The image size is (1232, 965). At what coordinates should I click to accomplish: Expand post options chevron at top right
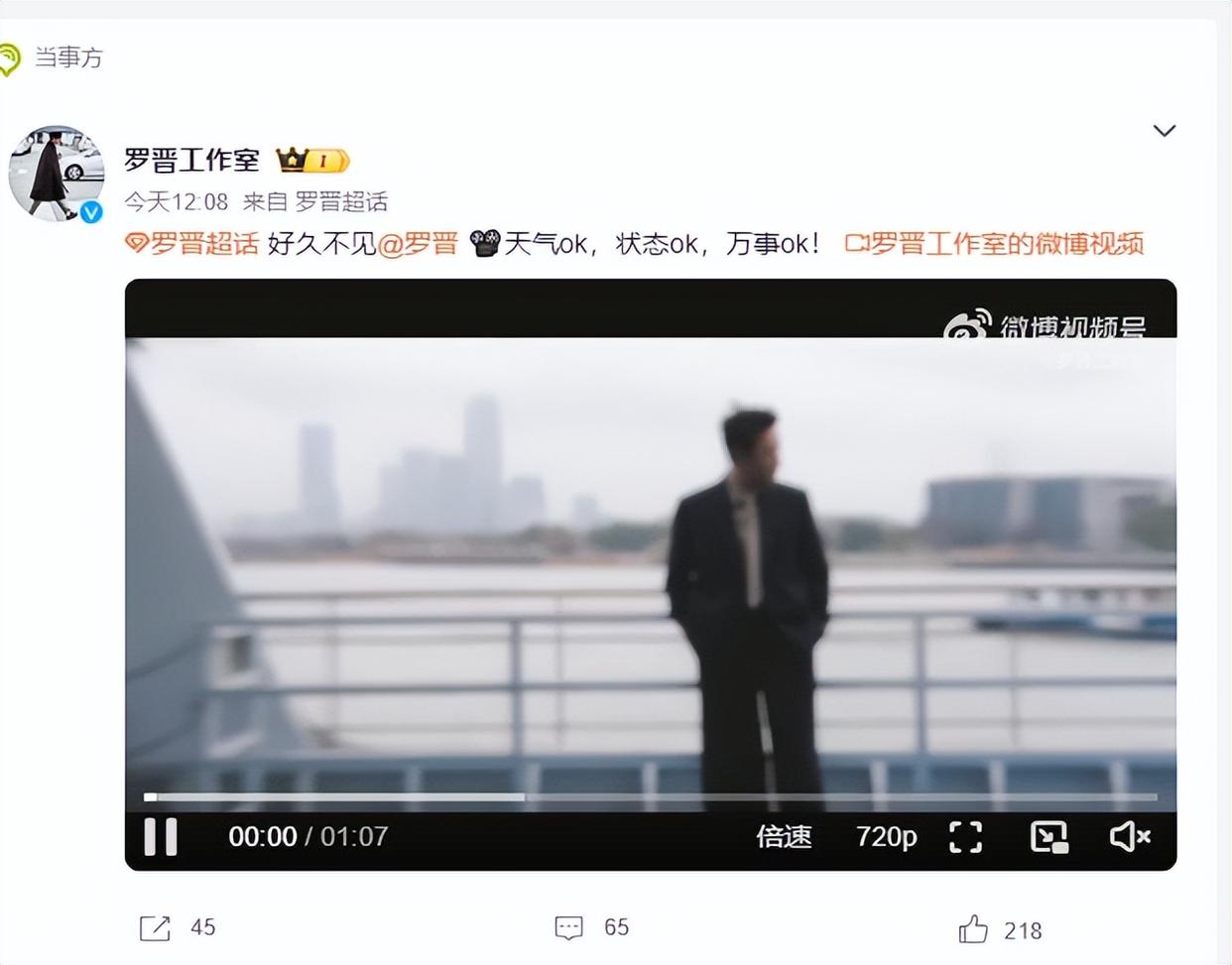[1165, 131]
